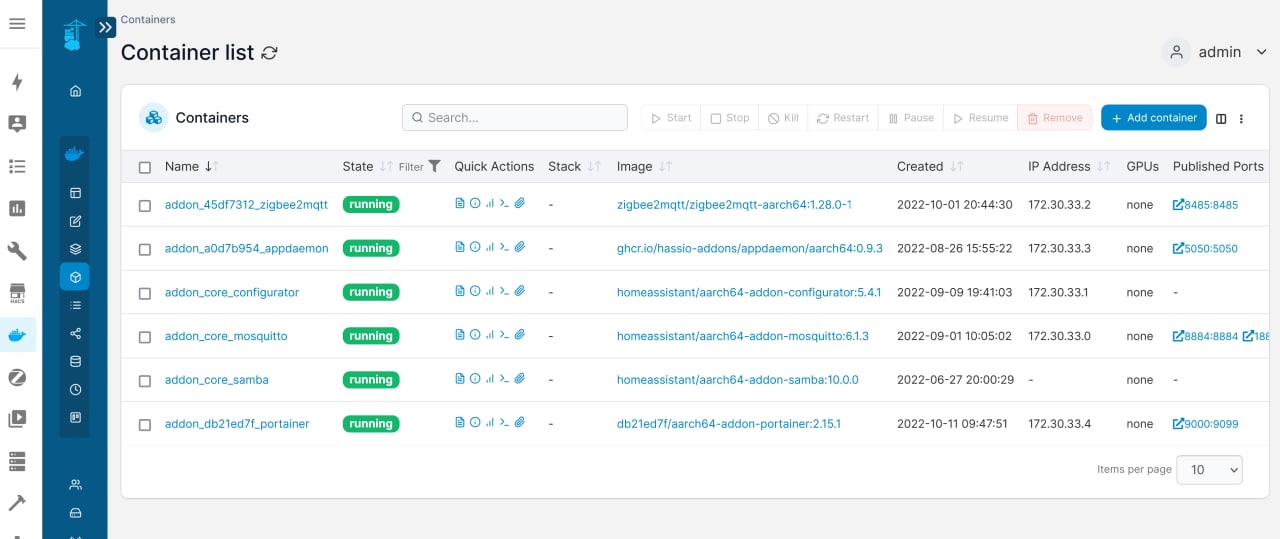Check the box for addon_db21ed7f_portainer
The height and width of the screenshot is (539, 1280).
145,425
